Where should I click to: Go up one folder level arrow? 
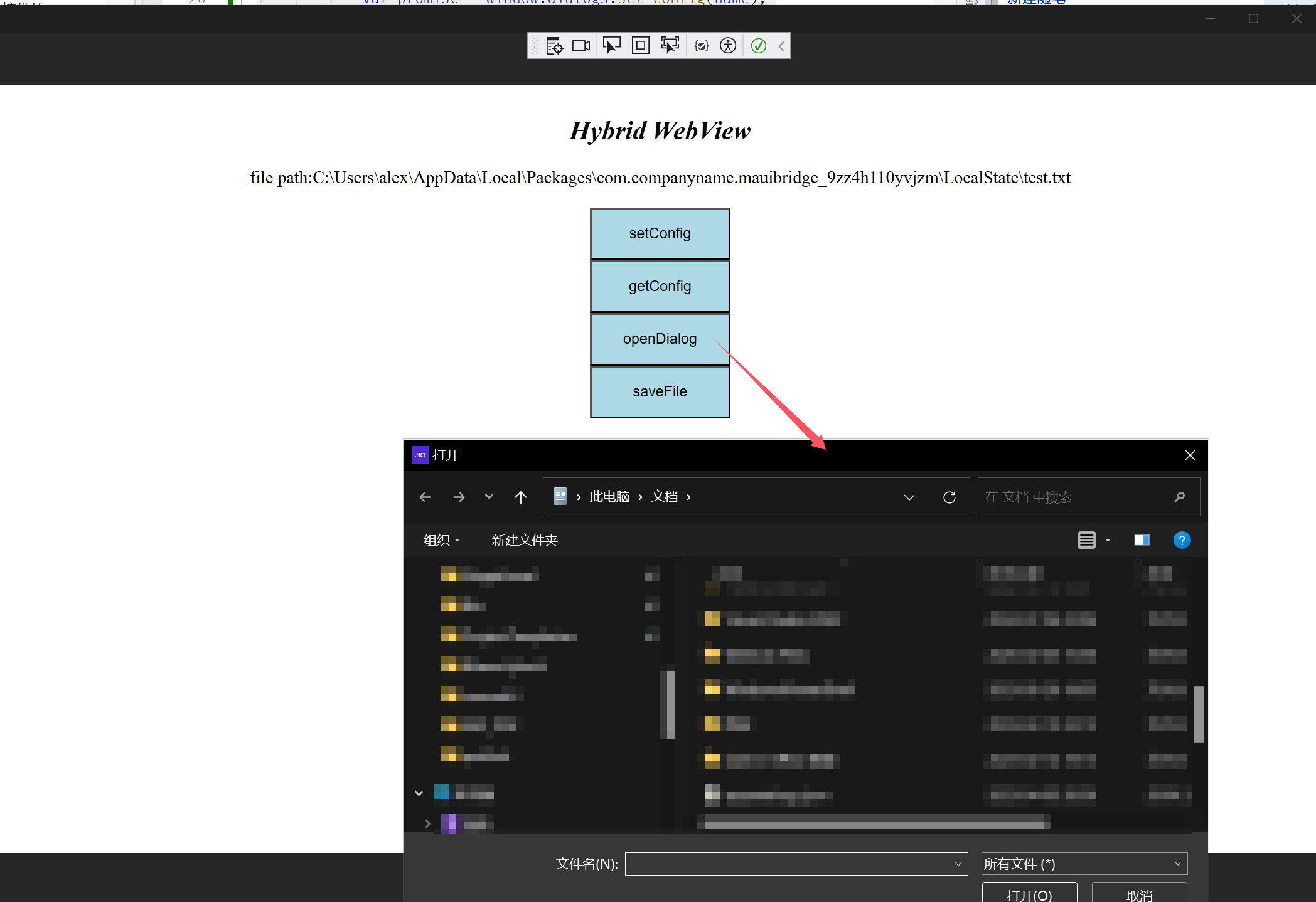pos(520,497)
